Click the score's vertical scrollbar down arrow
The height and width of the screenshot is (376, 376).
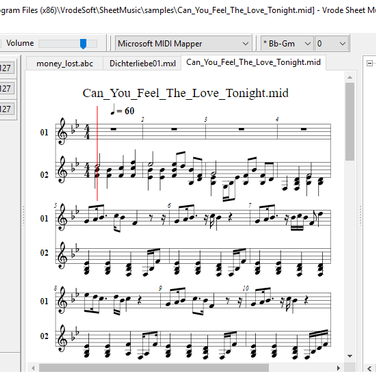350,356
